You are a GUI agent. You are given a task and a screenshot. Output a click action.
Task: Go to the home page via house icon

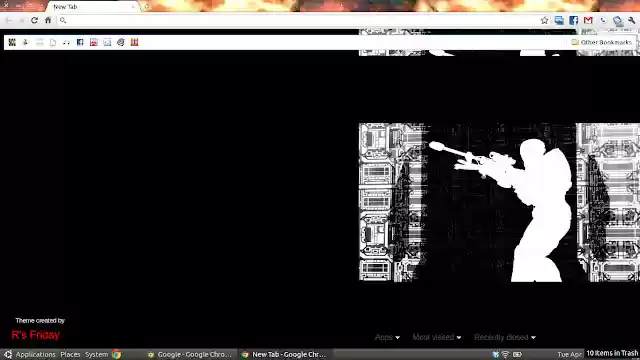tap(48, 20)
